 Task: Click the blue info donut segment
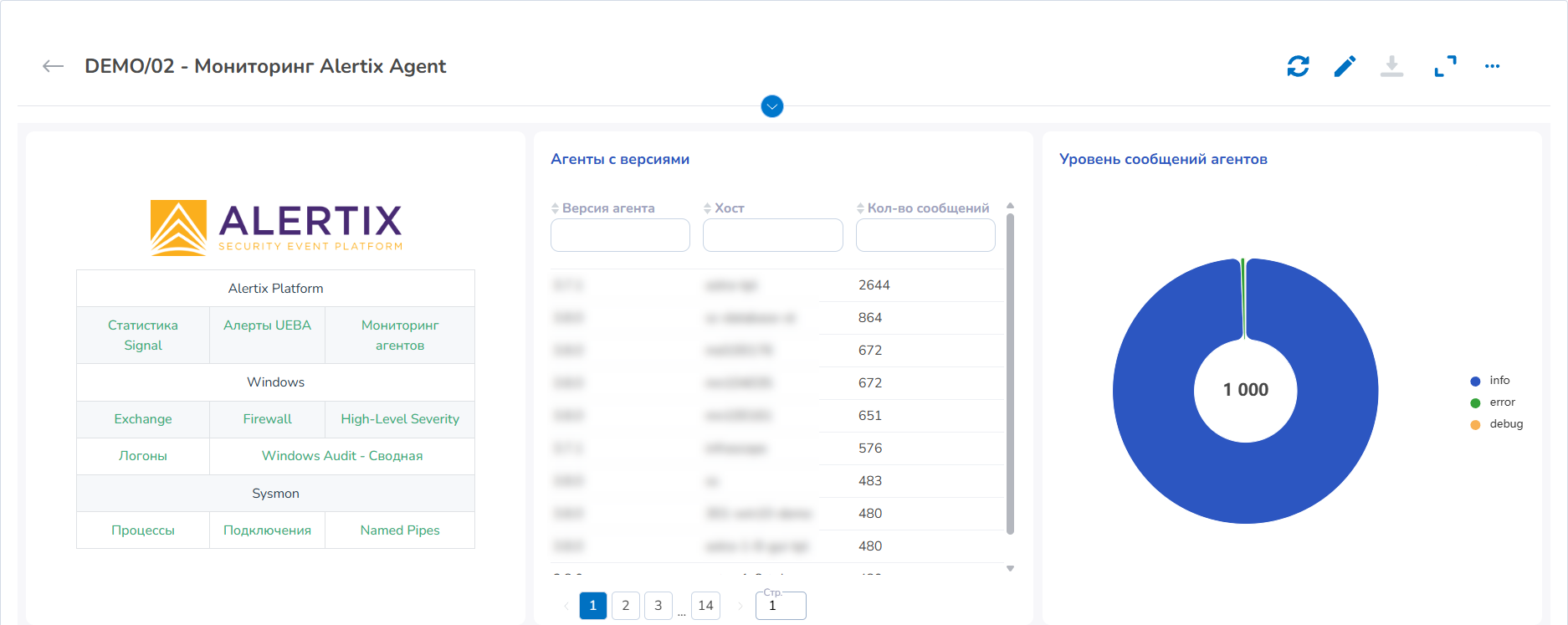1247,485
